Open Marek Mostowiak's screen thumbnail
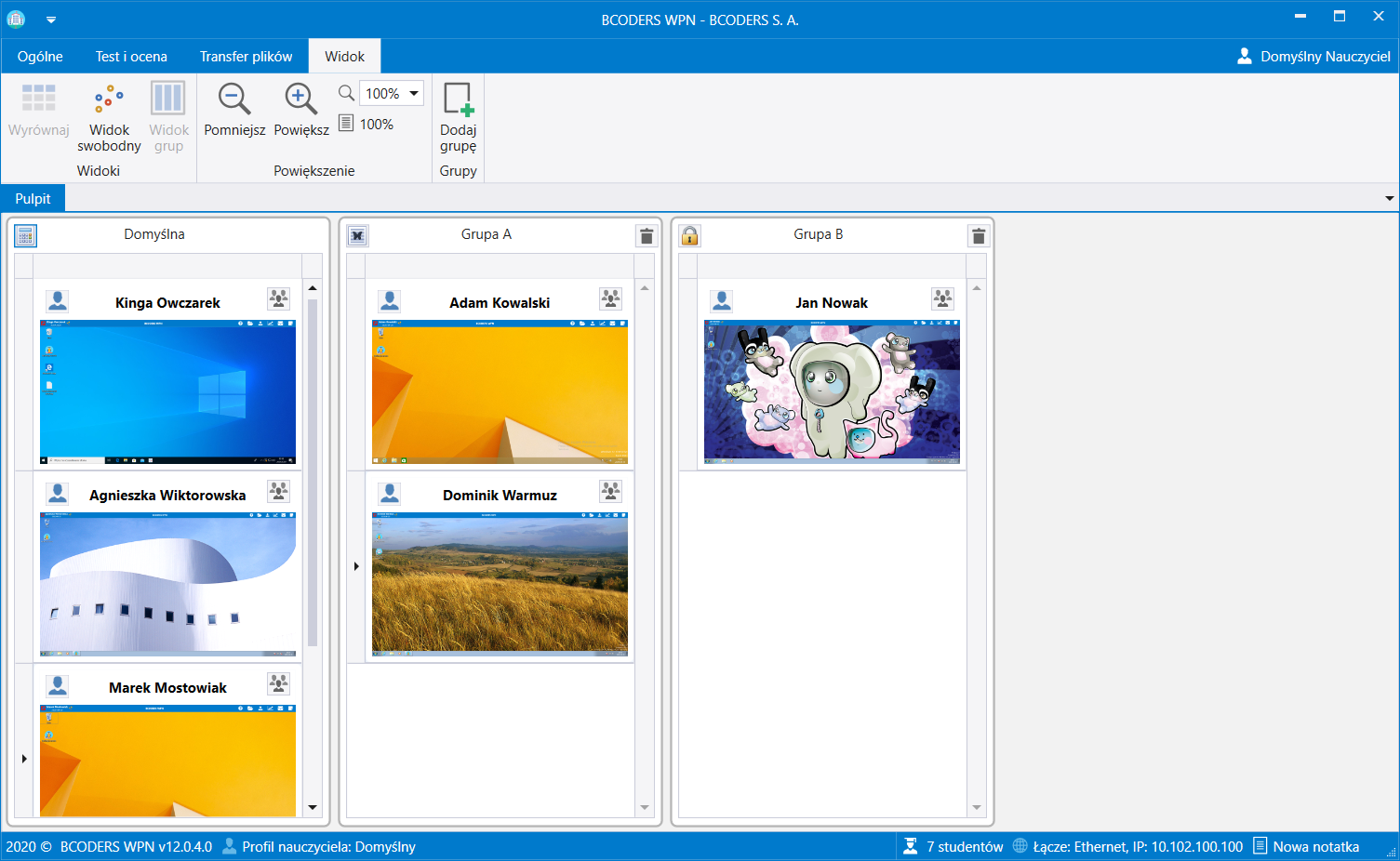Screen dimensions: 1400x861 167,761
